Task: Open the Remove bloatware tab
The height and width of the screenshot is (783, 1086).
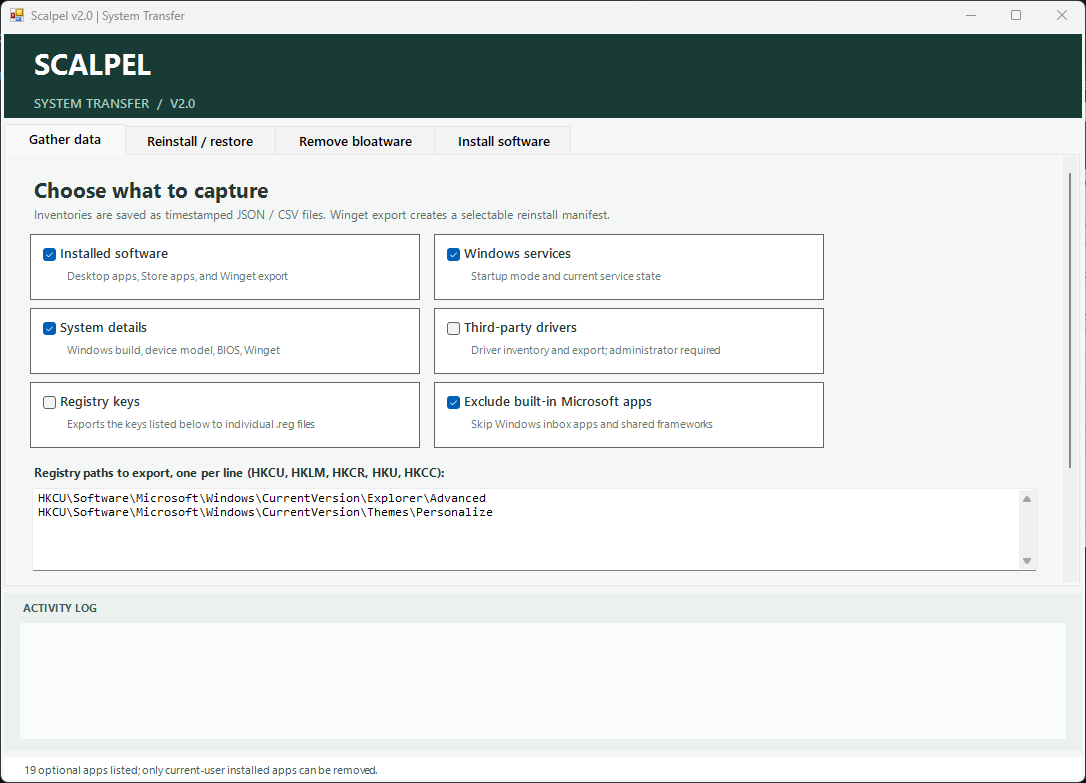Action: tap(355, 141)
